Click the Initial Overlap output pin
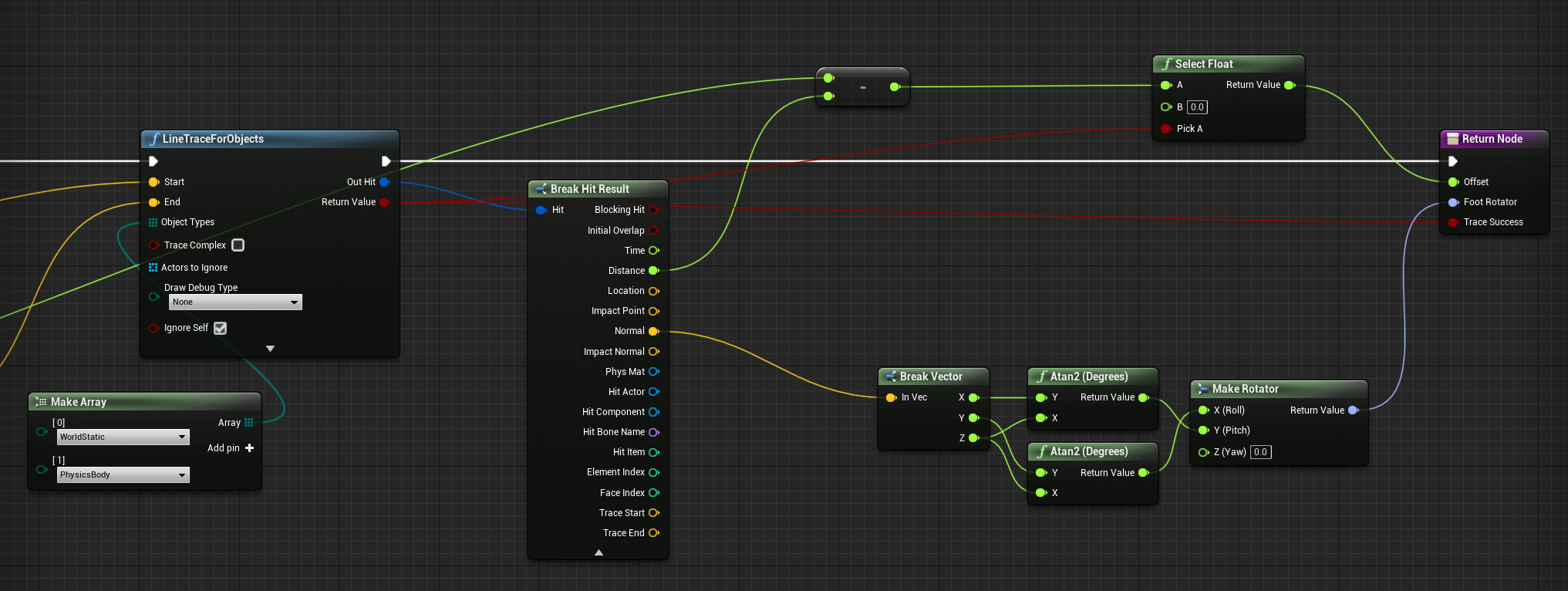Screen dimensions: 1568x591 654,231
